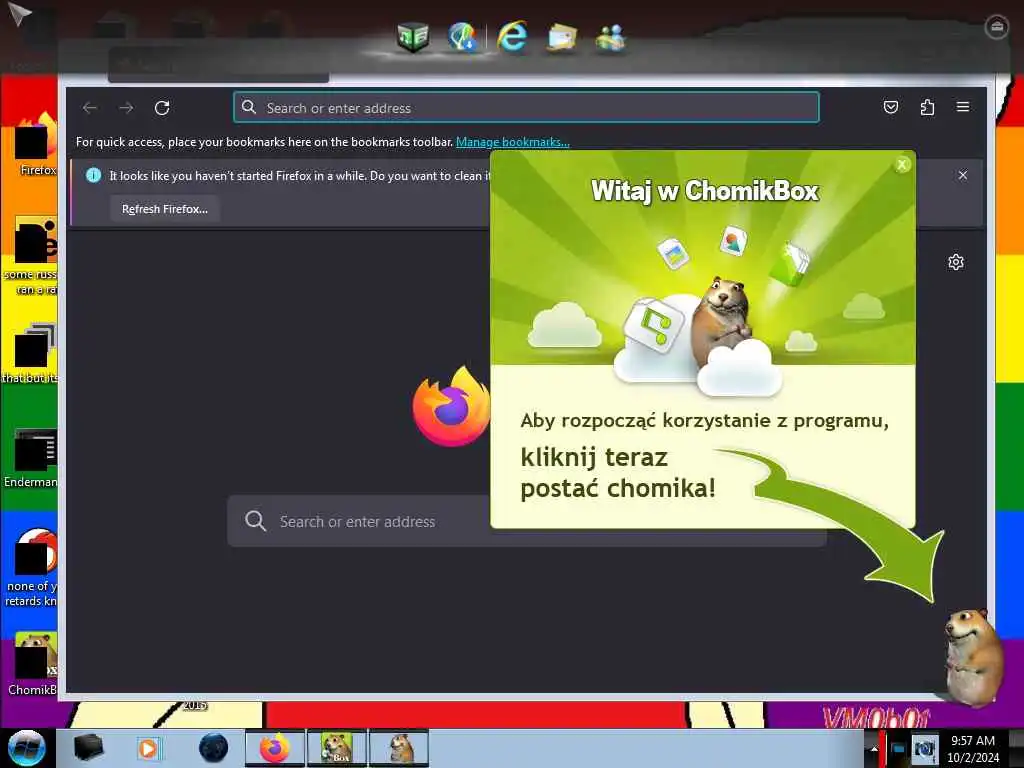Viewport: 1024px width, 768px height.
Task: Click the ChomikBox hamster character on the desktop
Action: [x=972, y=656]
